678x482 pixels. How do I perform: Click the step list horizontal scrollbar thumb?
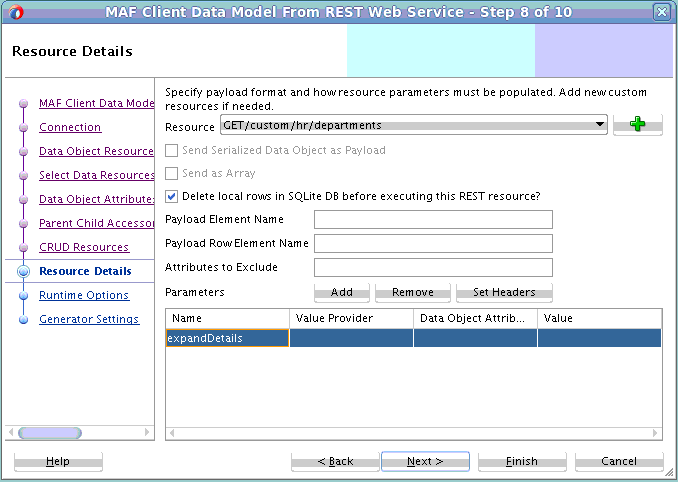click(50, 432)
